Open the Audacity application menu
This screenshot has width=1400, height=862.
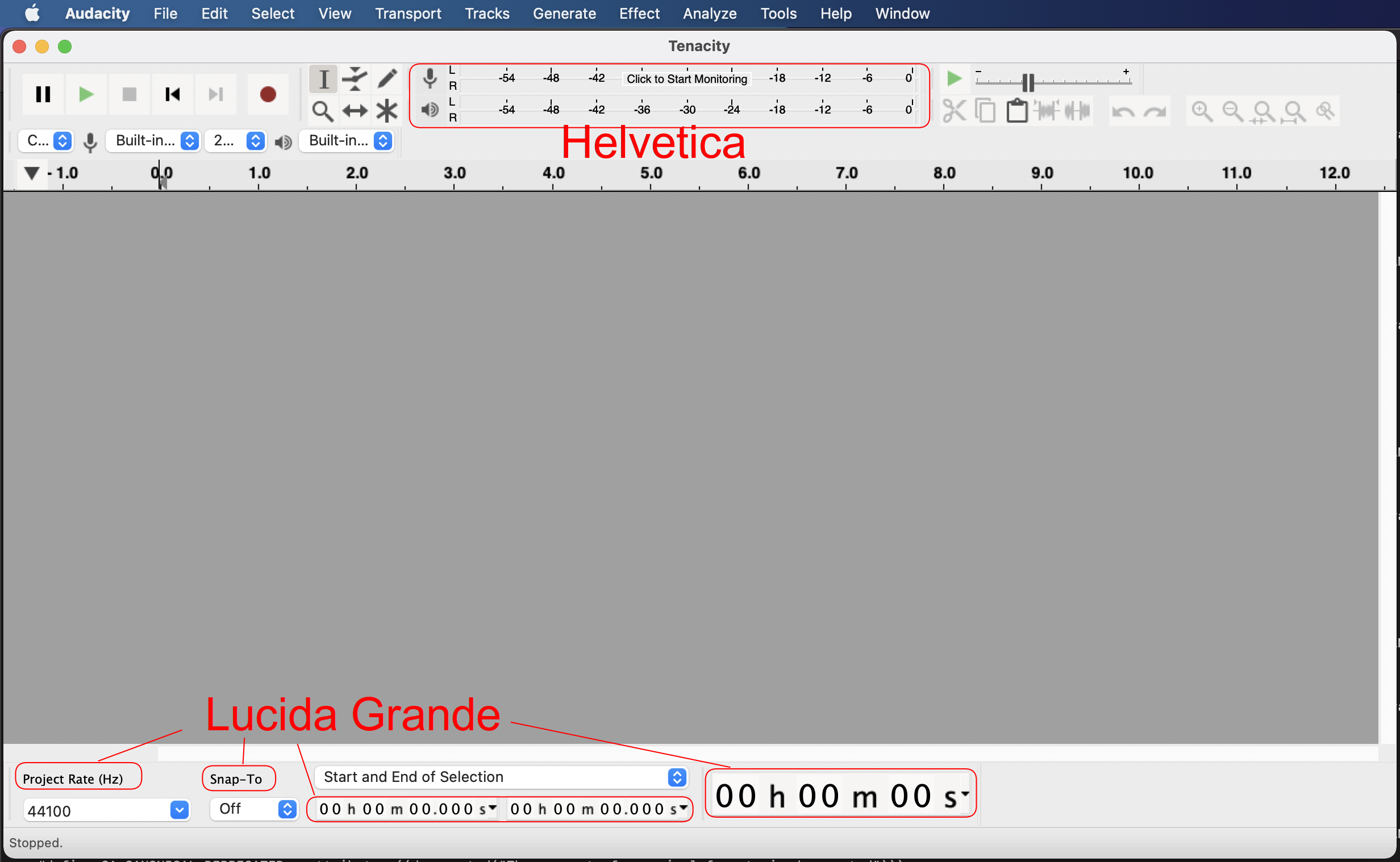click(x=98, y=13)
